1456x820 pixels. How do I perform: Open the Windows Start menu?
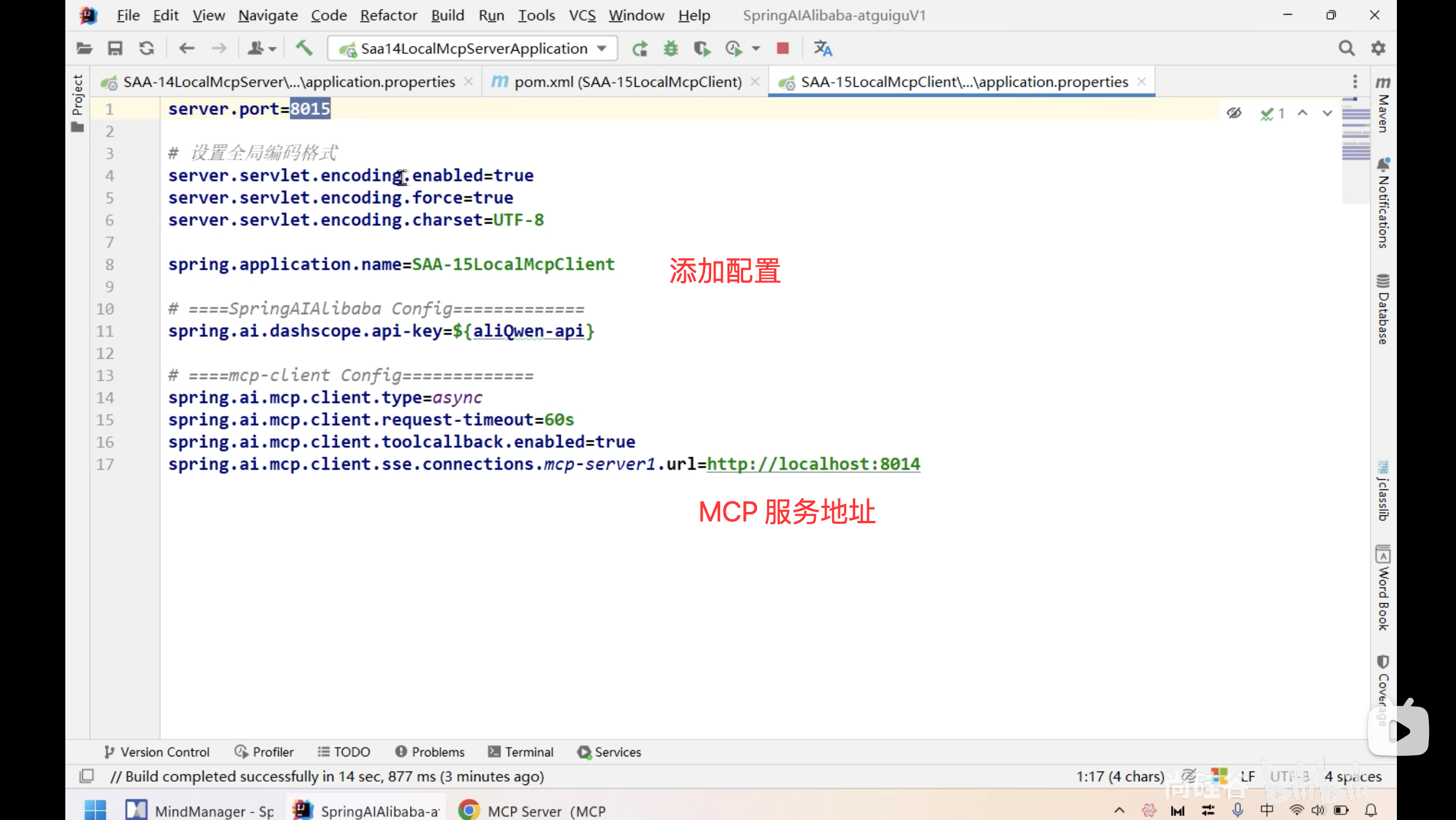[x=96, y=810]
